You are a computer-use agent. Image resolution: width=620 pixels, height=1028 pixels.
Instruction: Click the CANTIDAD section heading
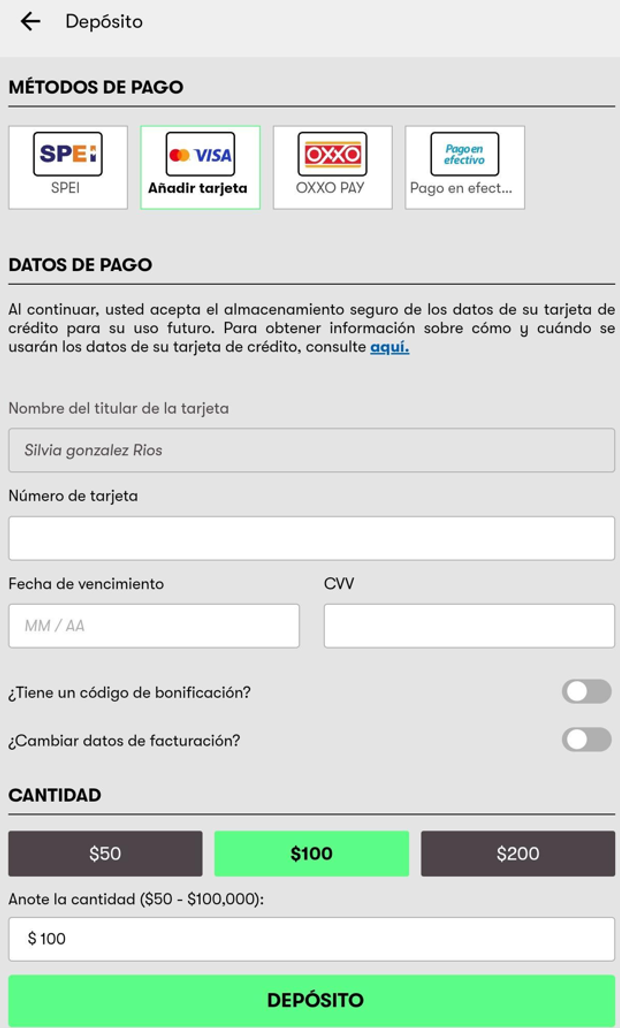55,796
